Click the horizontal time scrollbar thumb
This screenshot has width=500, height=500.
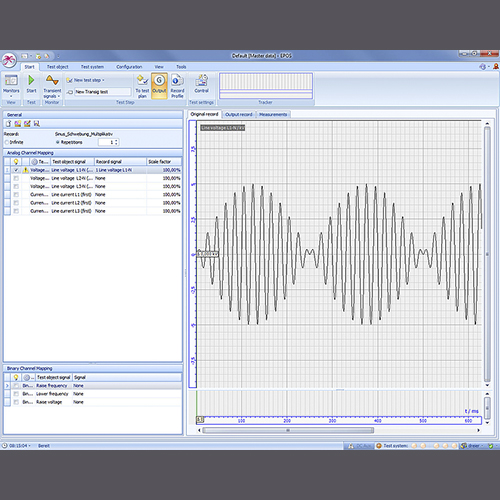pyautogui.click(x=288, y=430)
